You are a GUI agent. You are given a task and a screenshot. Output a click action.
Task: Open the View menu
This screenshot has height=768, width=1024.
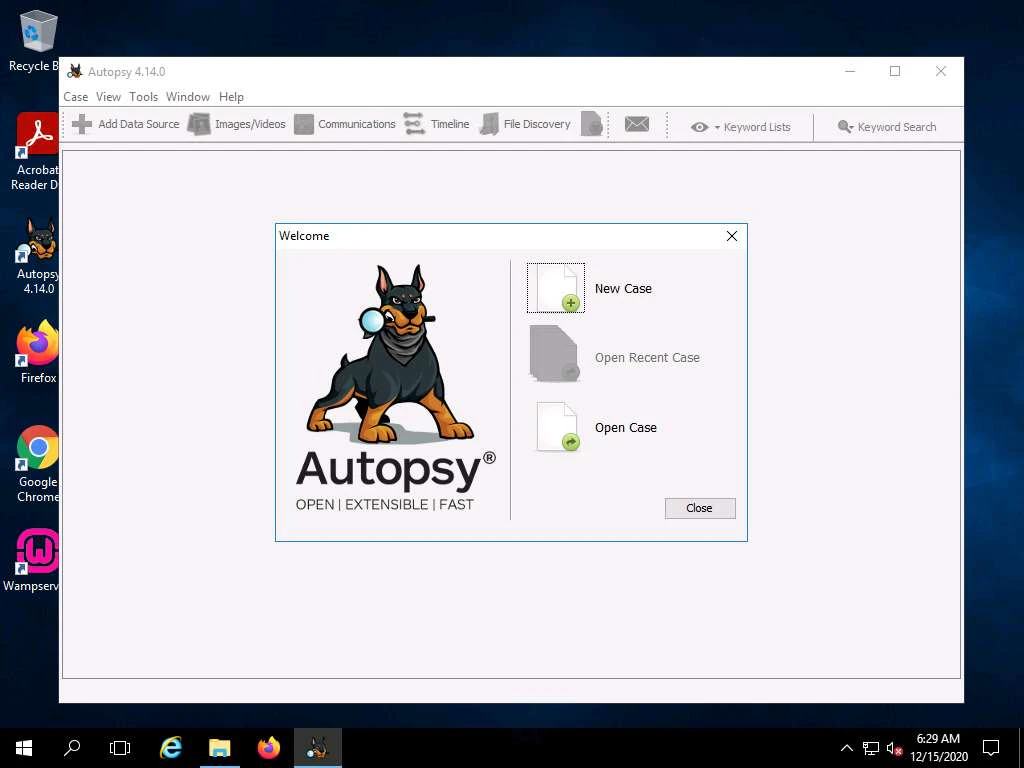pyautogui.click(x=108, y=97)
